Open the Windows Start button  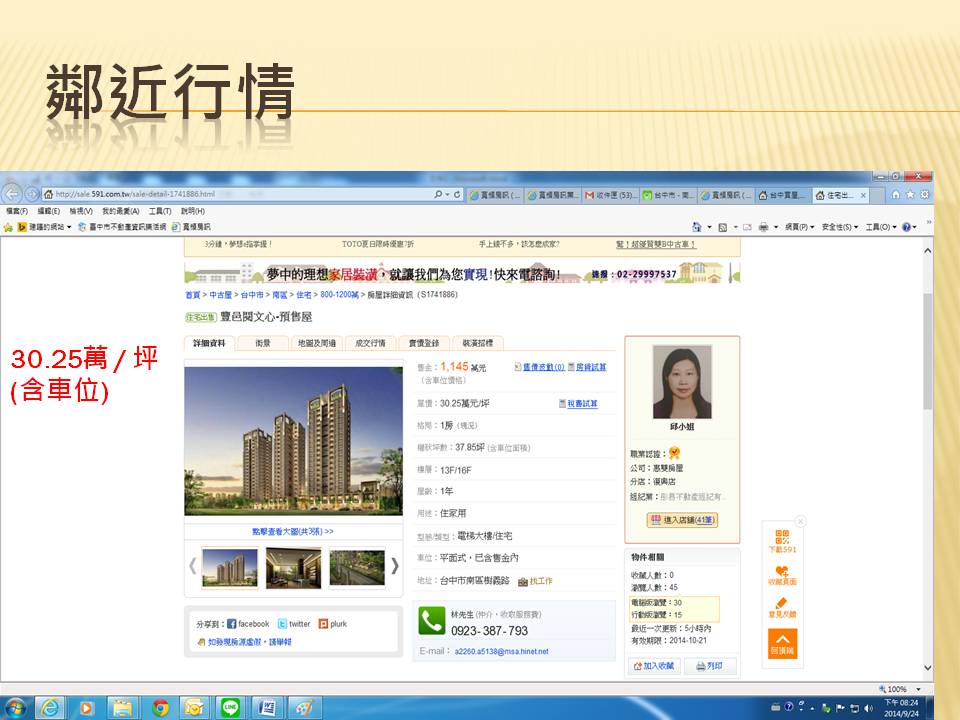15,708
